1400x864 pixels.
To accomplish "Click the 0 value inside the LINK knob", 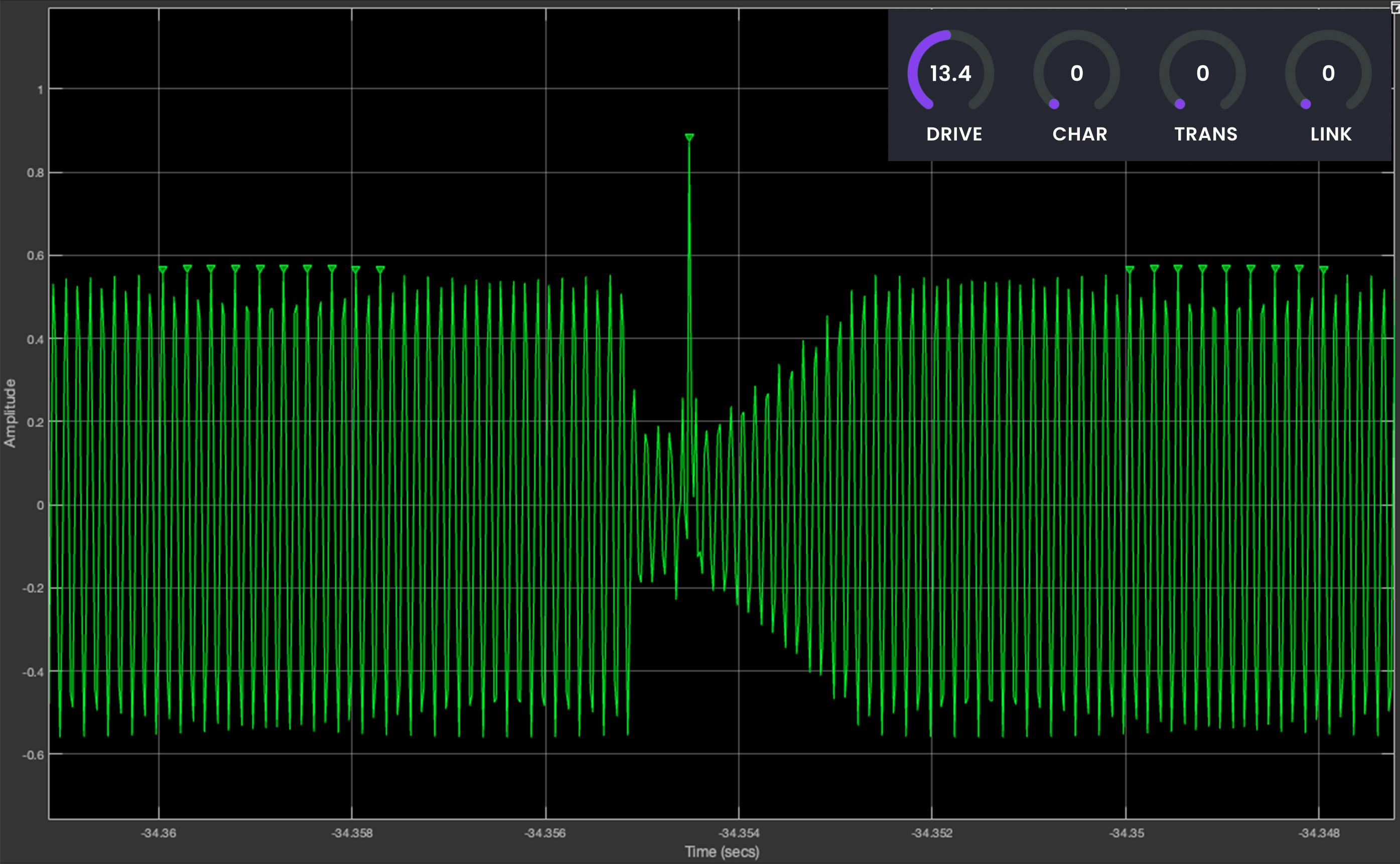I will coord(1328,73).
